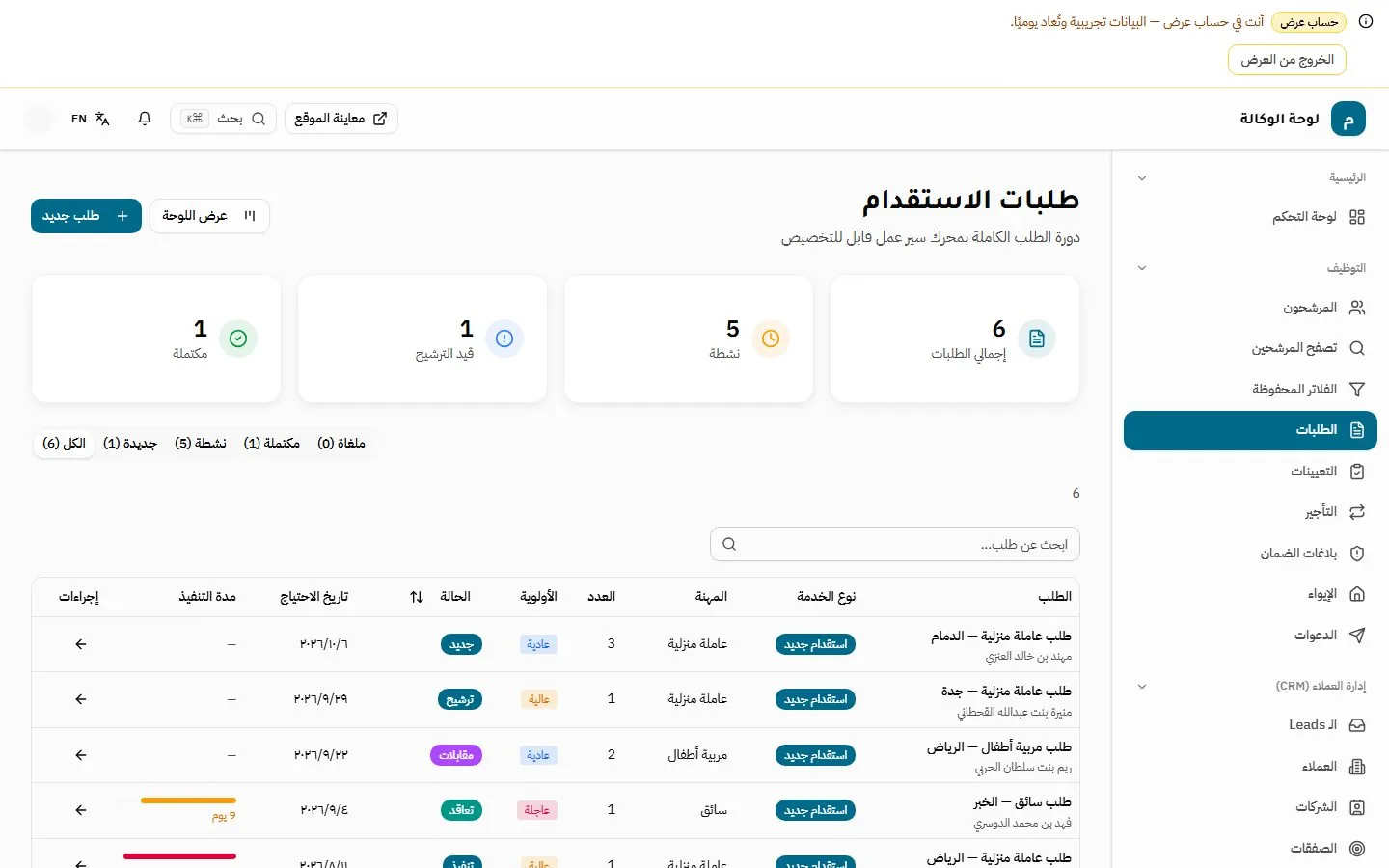Open المرشحون in sidebar

[x=1250, y=308]
